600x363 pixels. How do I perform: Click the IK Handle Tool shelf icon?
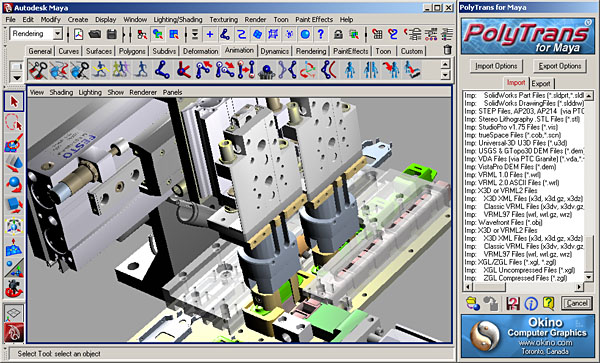(183, 70)
